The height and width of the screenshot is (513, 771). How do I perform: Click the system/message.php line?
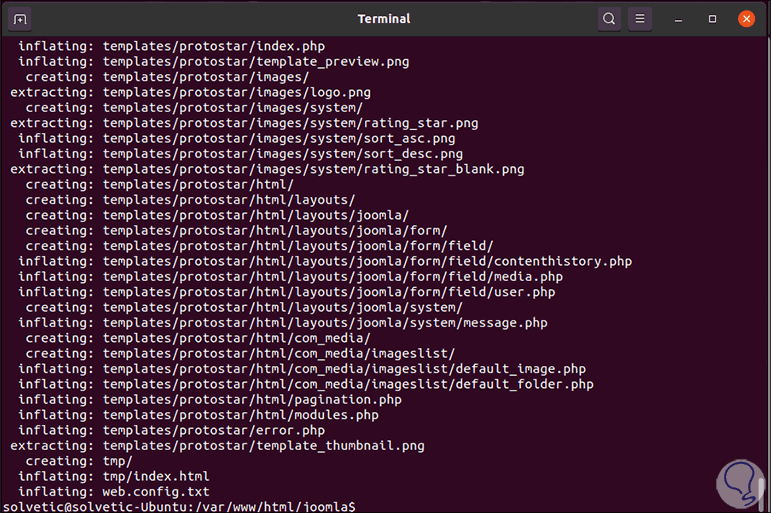[x=325, y=323]
